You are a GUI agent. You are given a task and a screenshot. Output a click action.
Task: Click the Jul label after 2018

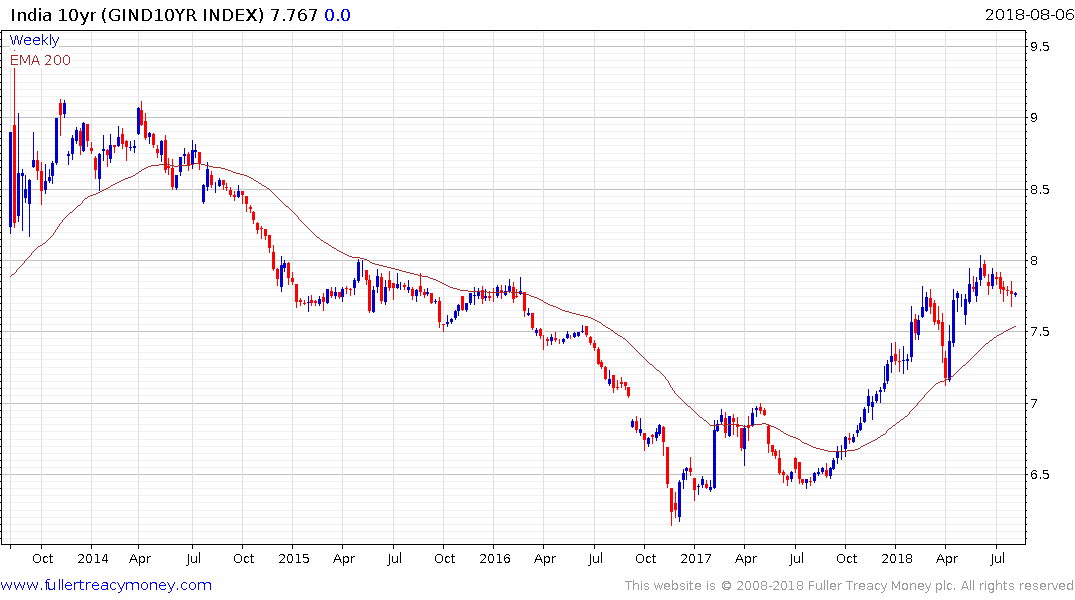[998, 559]
